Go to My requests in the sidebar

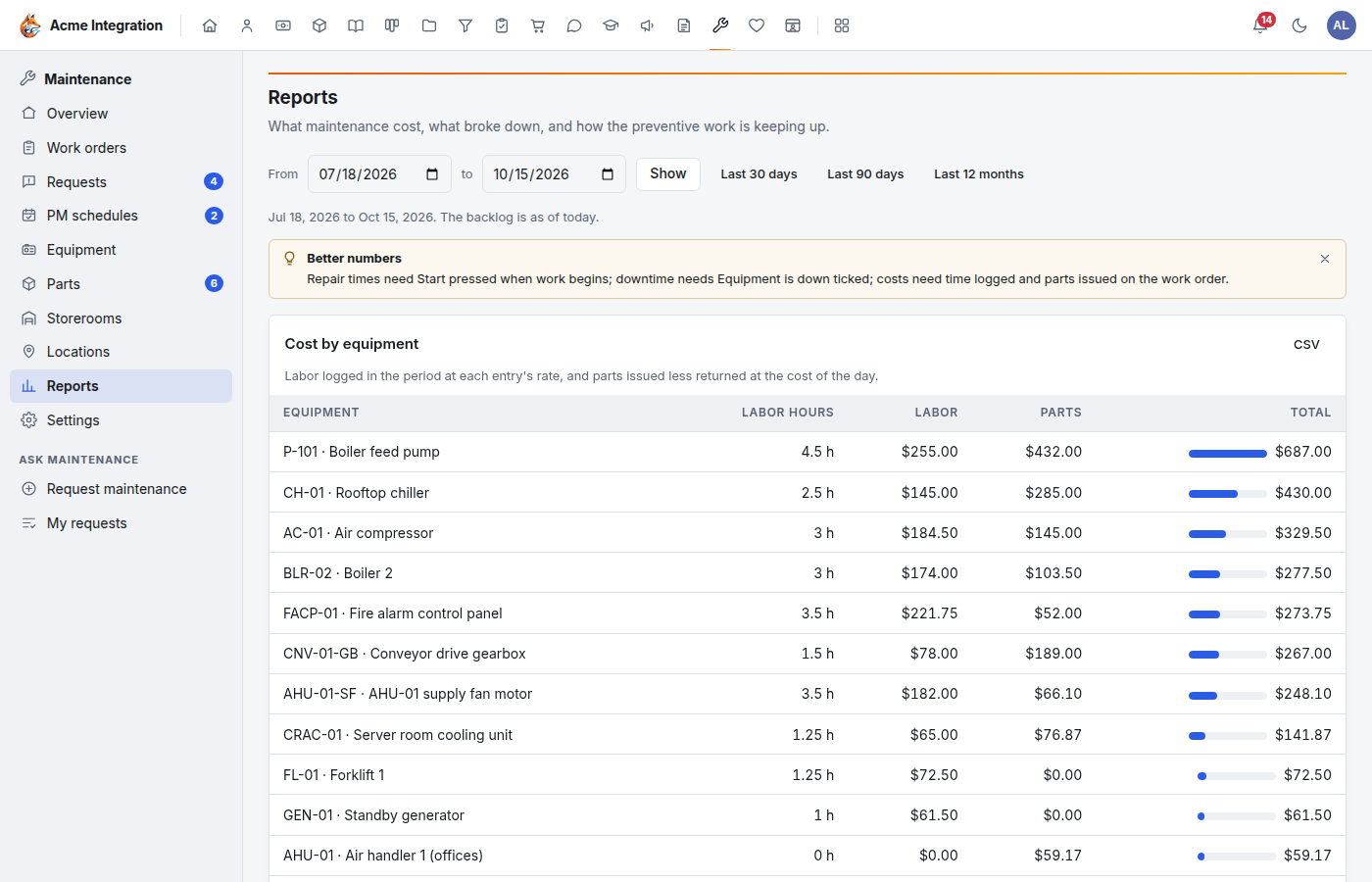(122, 523)
